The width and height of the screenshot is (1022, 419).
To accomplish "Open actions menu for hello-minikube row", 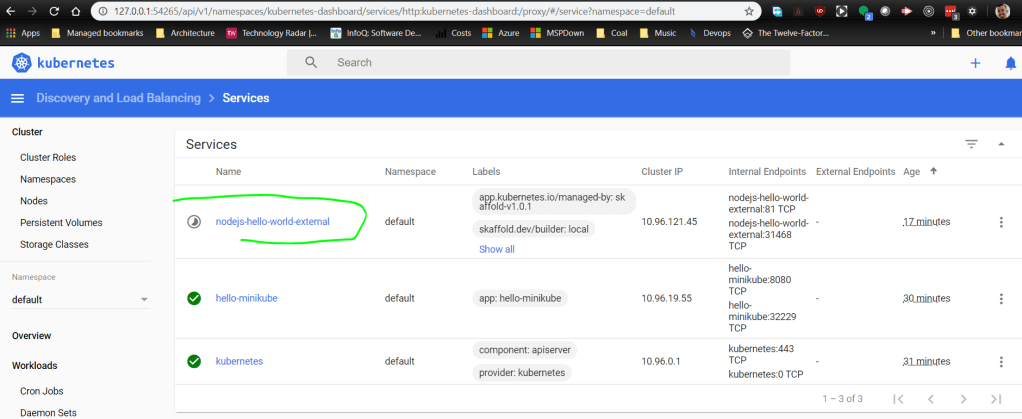I will tap(1001, 298).
